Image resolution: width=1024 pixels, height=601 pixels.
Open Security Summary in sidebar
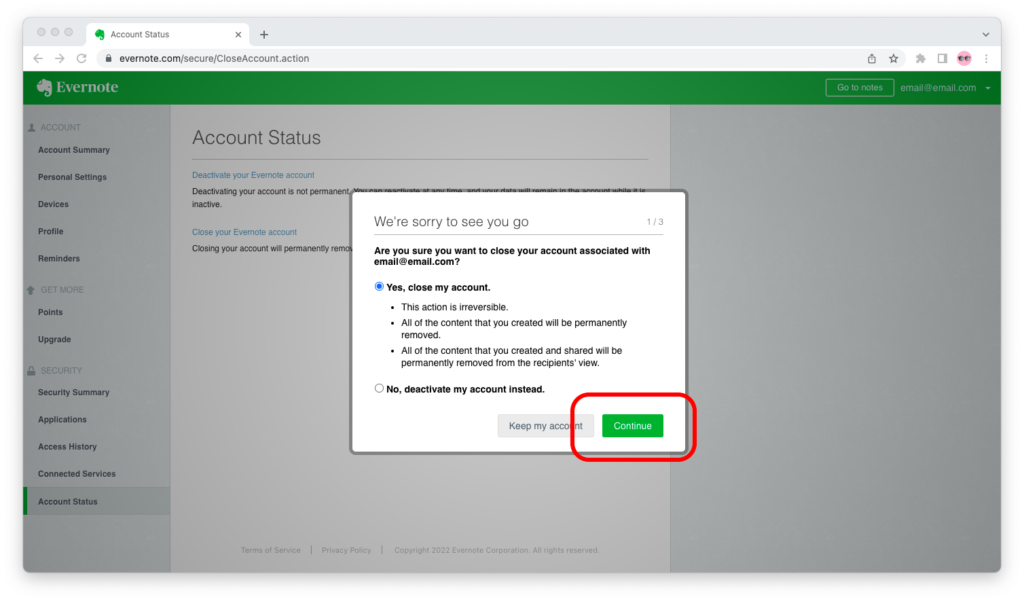coord(73,393)
